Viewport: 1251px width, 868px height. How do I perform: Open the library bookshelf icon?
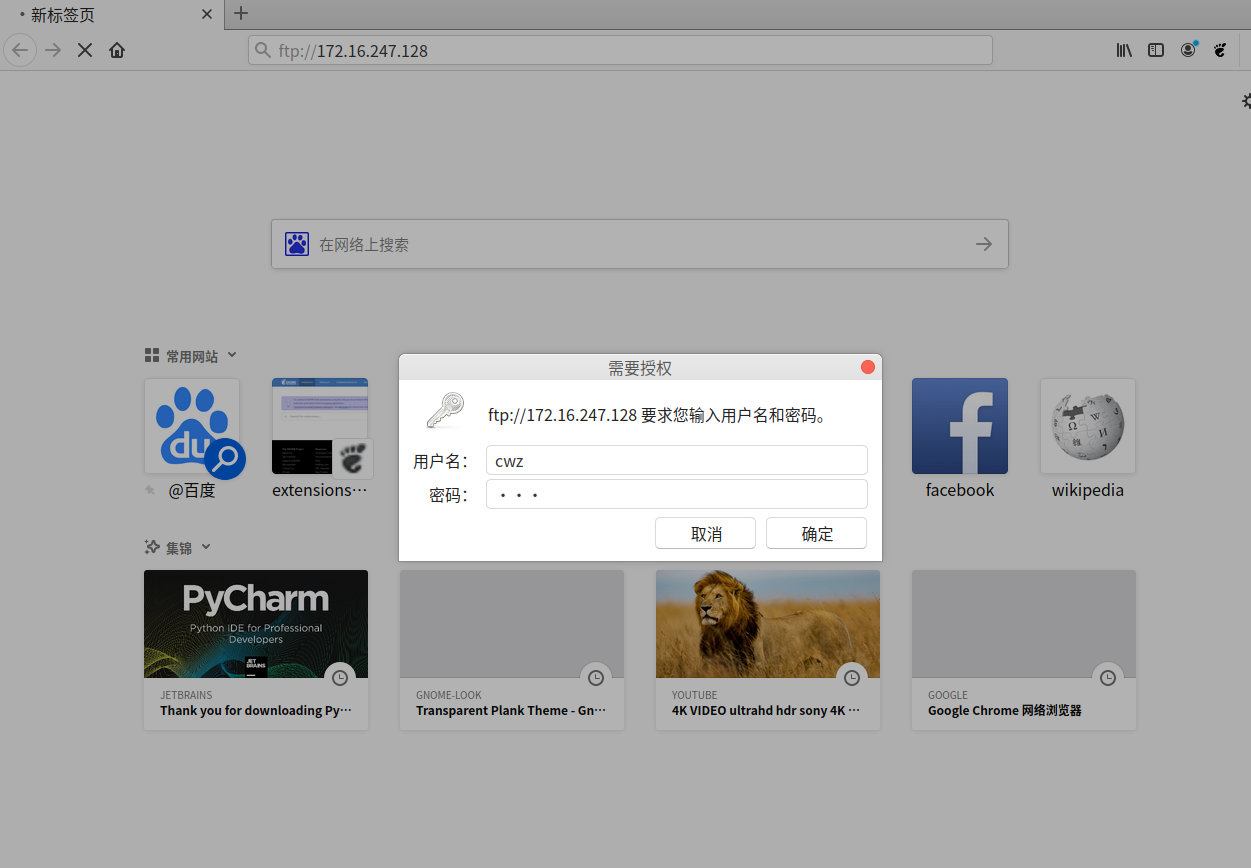(1124, 50)
